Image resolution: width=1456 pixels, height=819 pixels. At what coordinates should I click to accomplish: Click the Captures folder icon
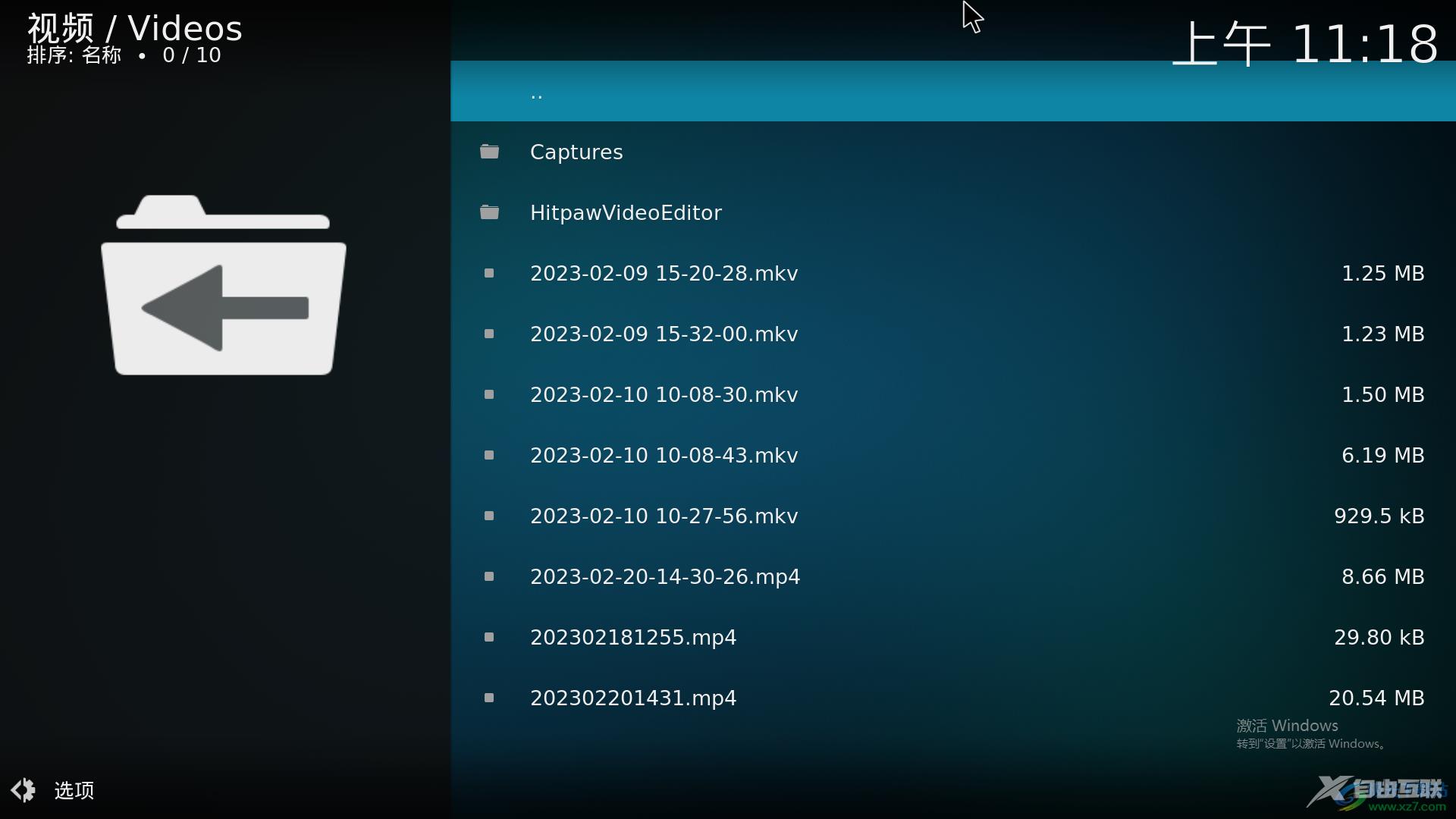coord(489,152)
